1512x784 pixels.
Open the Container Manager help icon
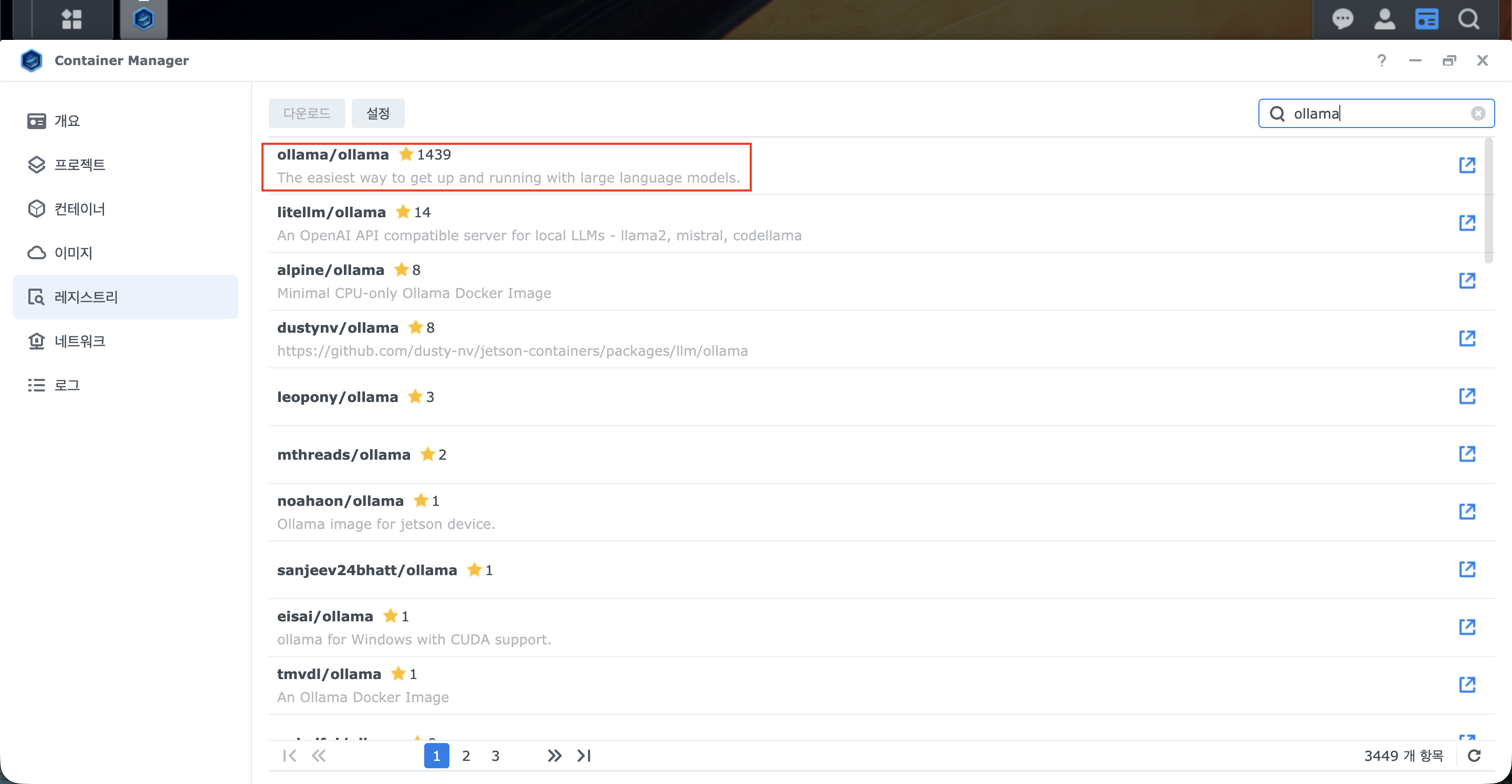pyautogui.click(x=1381, y=60)
